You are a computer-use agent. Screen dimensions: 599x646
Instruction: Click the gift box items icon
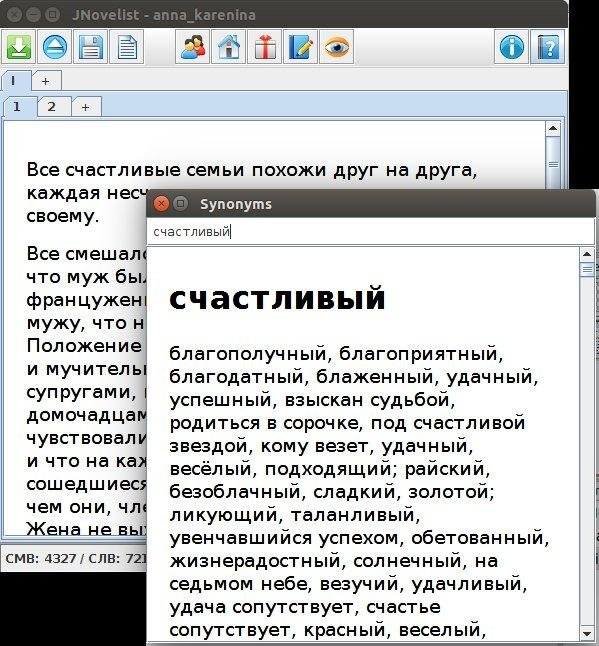click(x=264, y=47)
